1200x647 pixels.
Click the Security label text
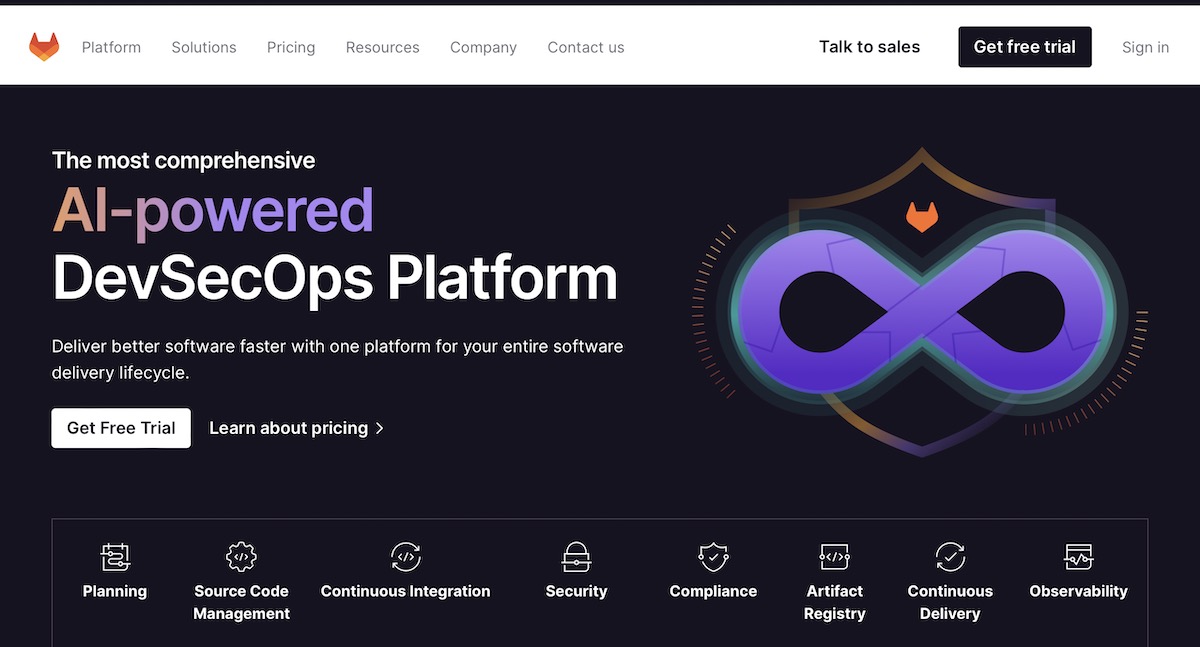pyautogui.click(x=576, y=591)
